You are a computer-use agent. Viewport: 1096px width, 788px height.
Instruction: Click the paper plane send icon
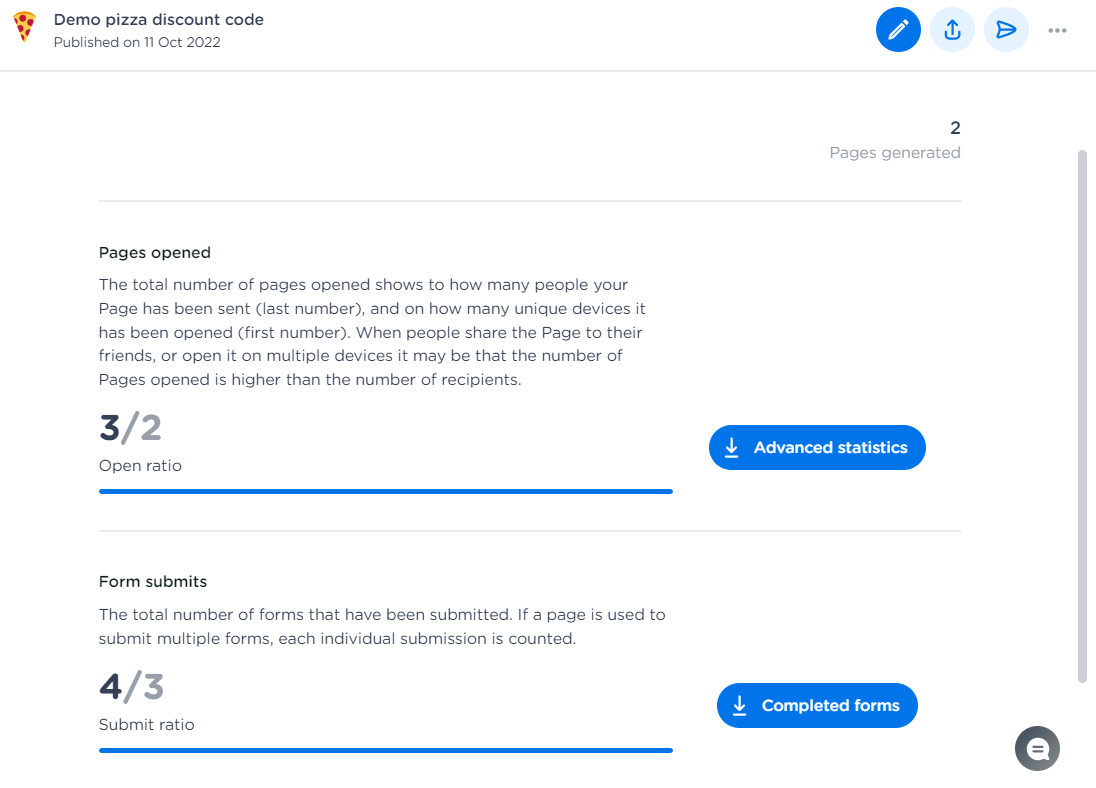point(1006,30)
